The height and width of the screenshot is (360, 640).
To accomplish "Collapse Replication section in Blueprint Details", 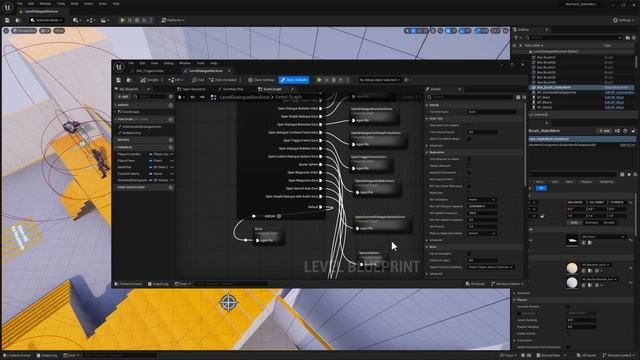I will click(x=427, y=152).
